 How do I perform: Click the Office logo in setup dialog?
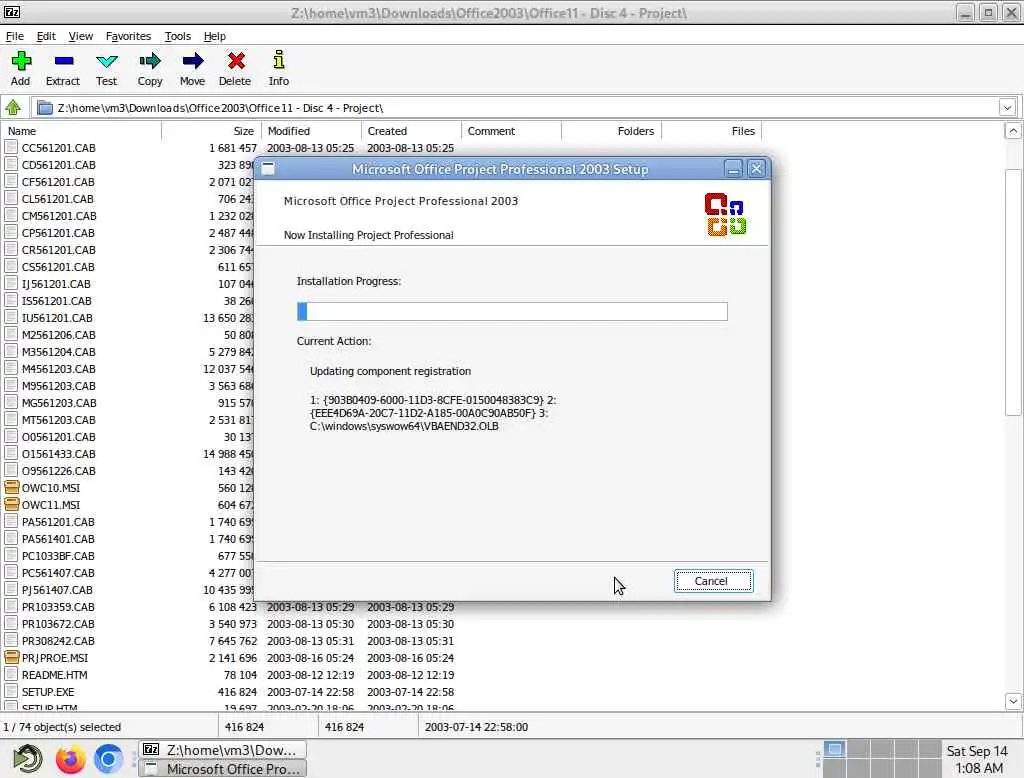coord(725,214)
